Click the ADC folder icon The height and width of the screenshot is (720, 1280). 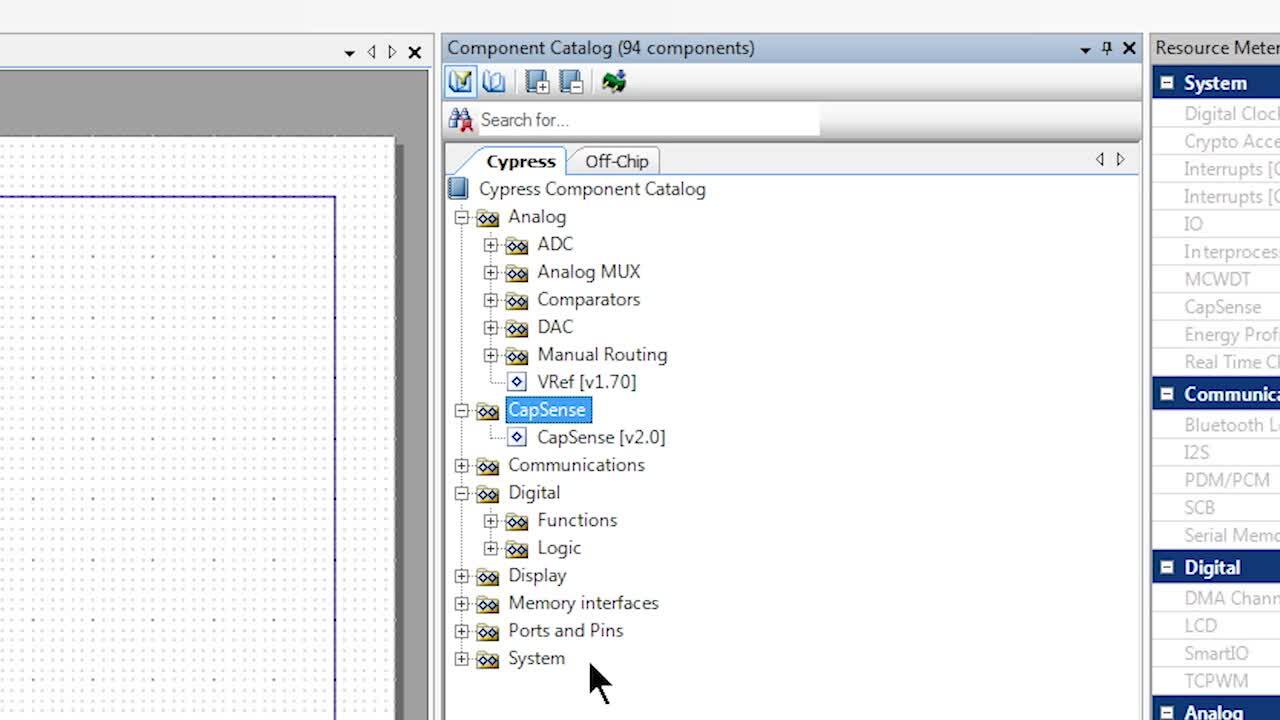point(516,245)
